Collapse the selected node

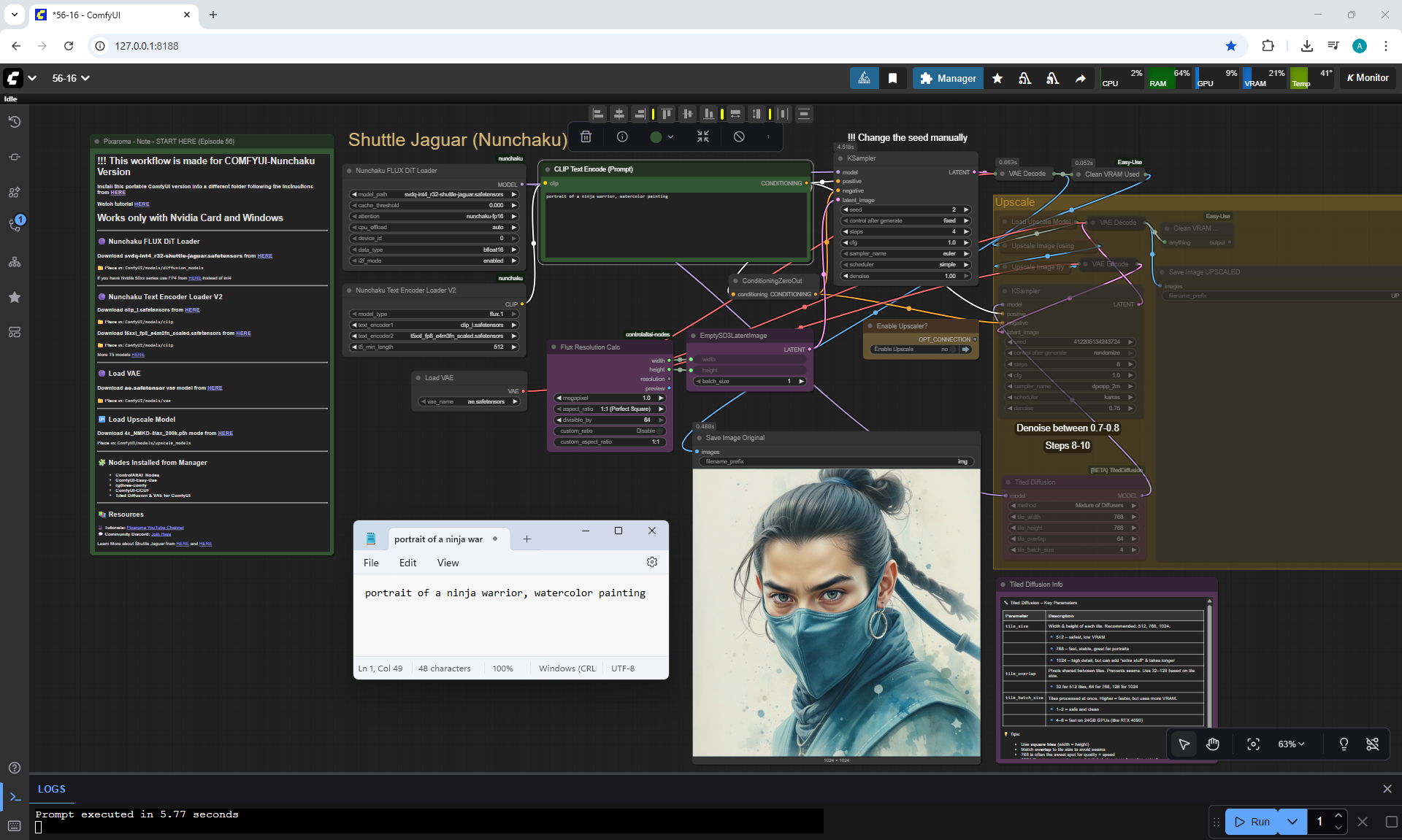pyautogui.click(x=702, y=136)
